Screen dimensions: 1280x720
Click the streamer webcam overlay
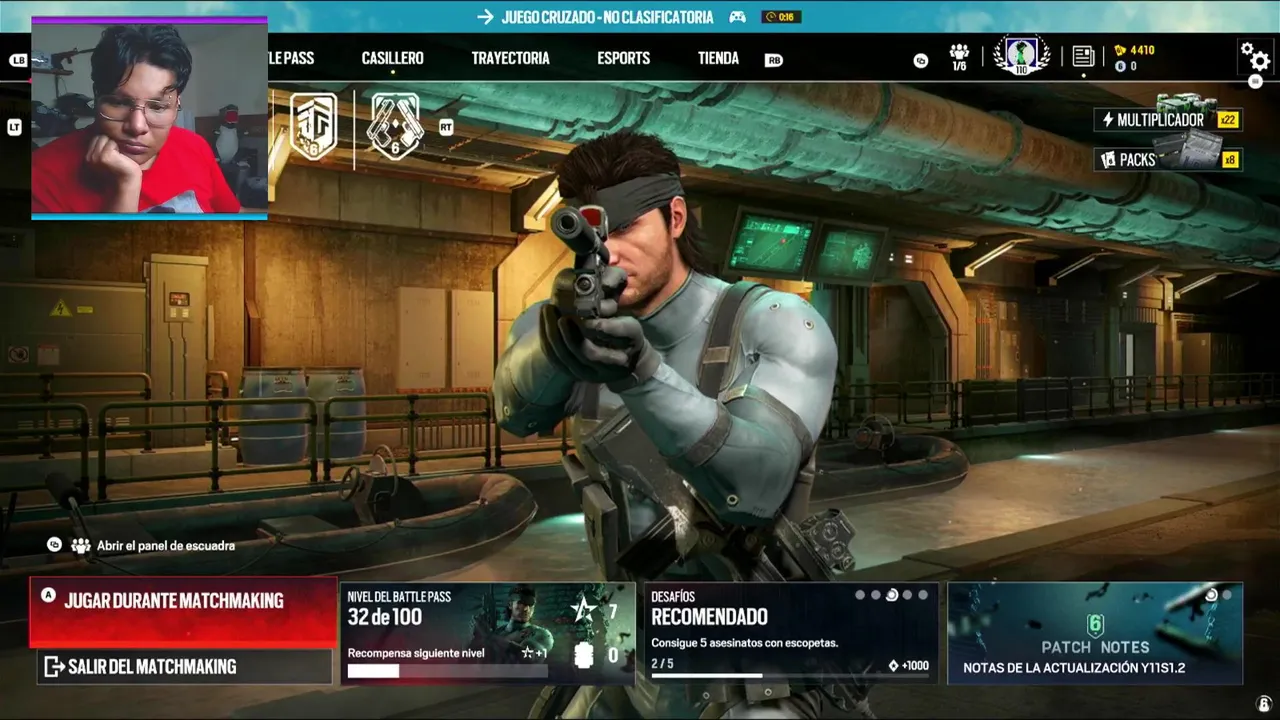coord(149,118)
